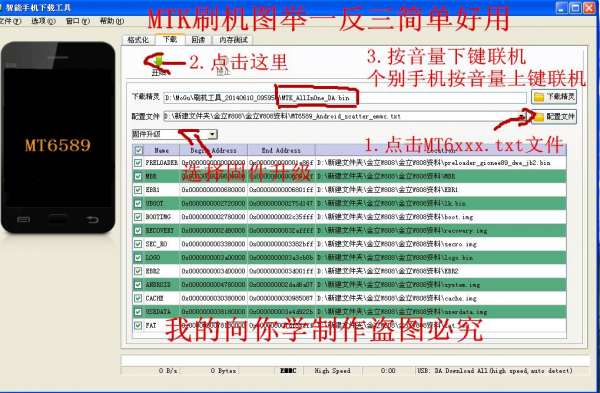
Task: Uncheck the USERDATA partition checkbox
Action: point(138,312)
